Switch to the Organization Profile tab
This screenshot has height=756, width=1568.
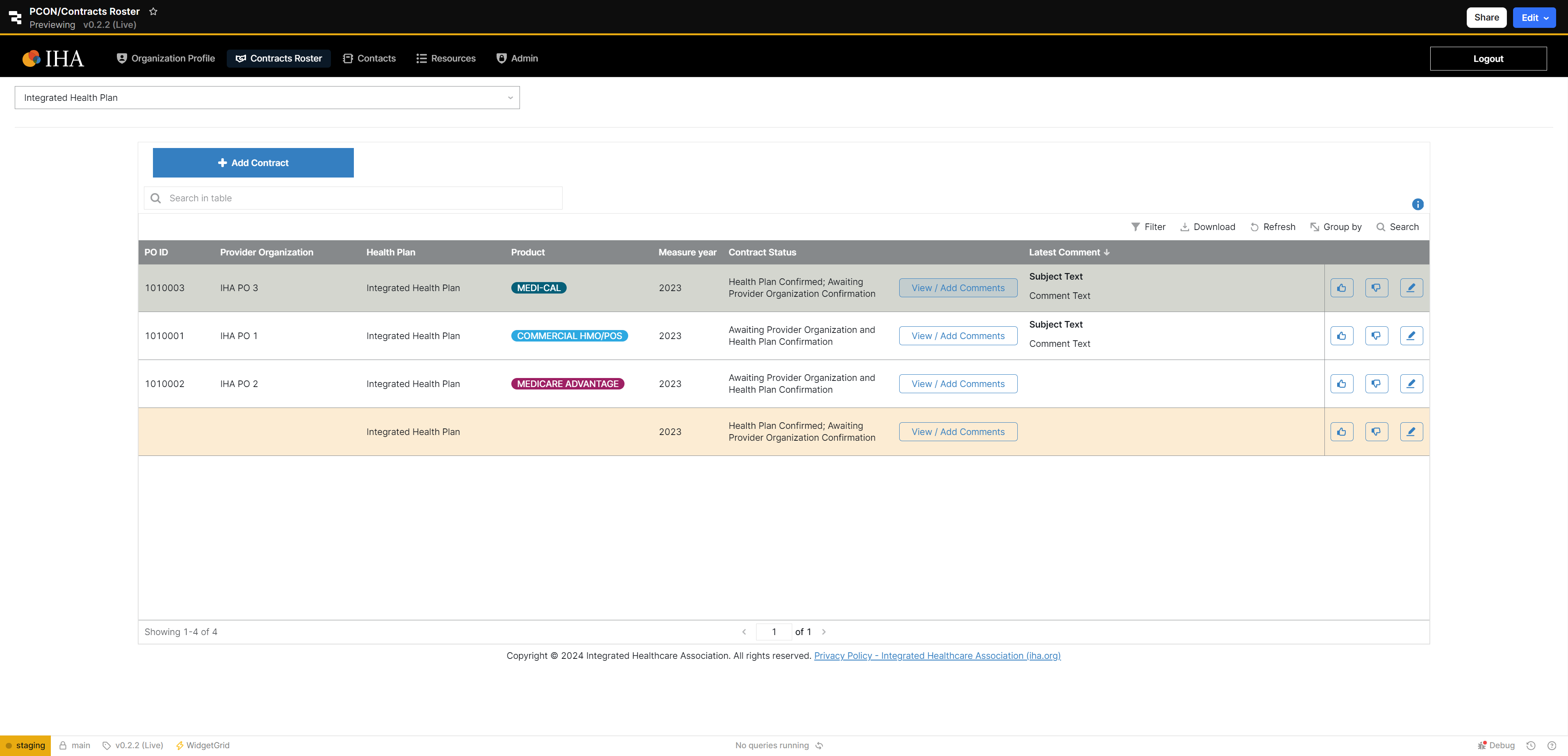pos(166,59)
